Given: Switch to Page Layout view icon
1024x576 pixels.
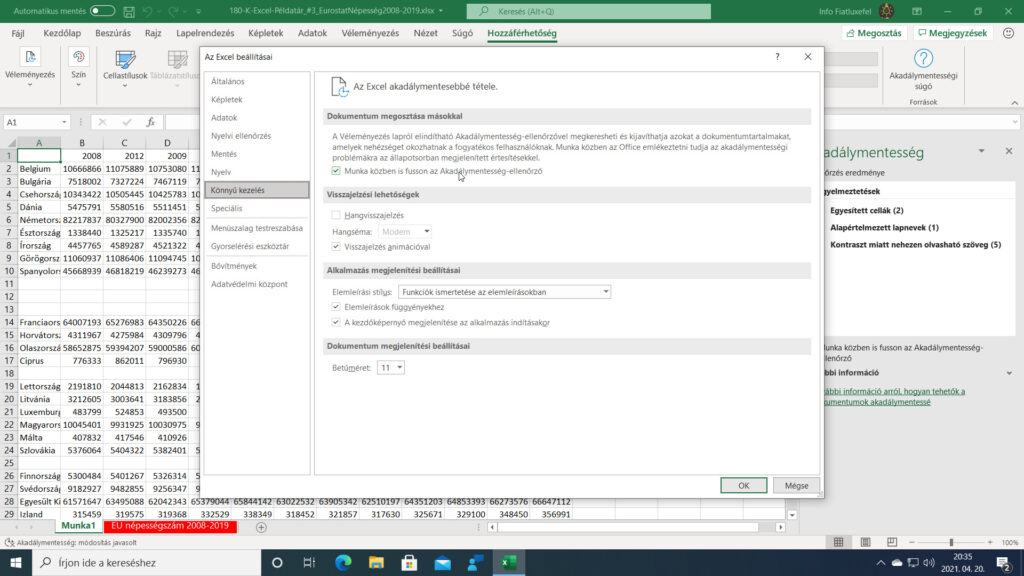Looking at the screenshot, I should (865, 542).
